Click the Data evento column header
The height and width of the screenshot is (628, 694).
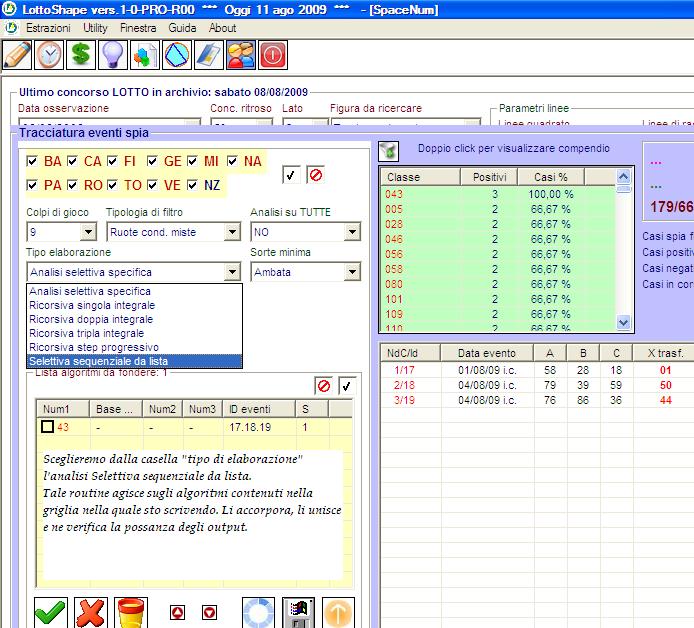[x=487, y=353]
